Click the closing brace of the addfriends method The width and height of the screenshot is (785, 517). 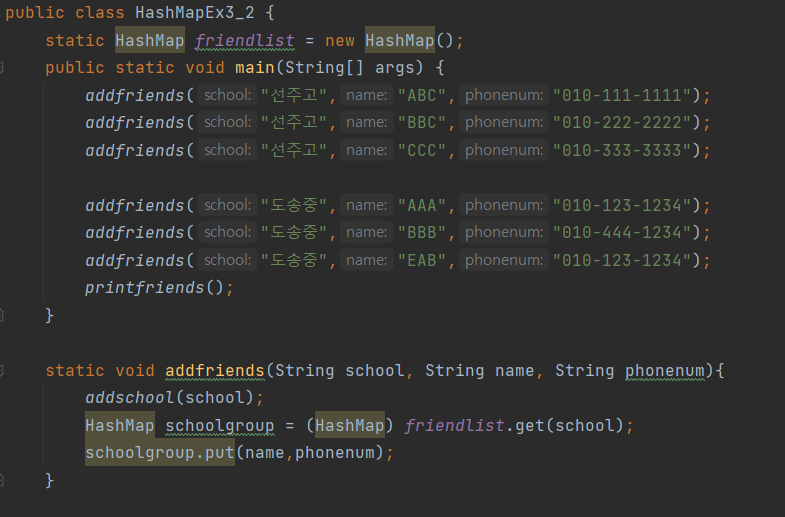click(50, 480)
